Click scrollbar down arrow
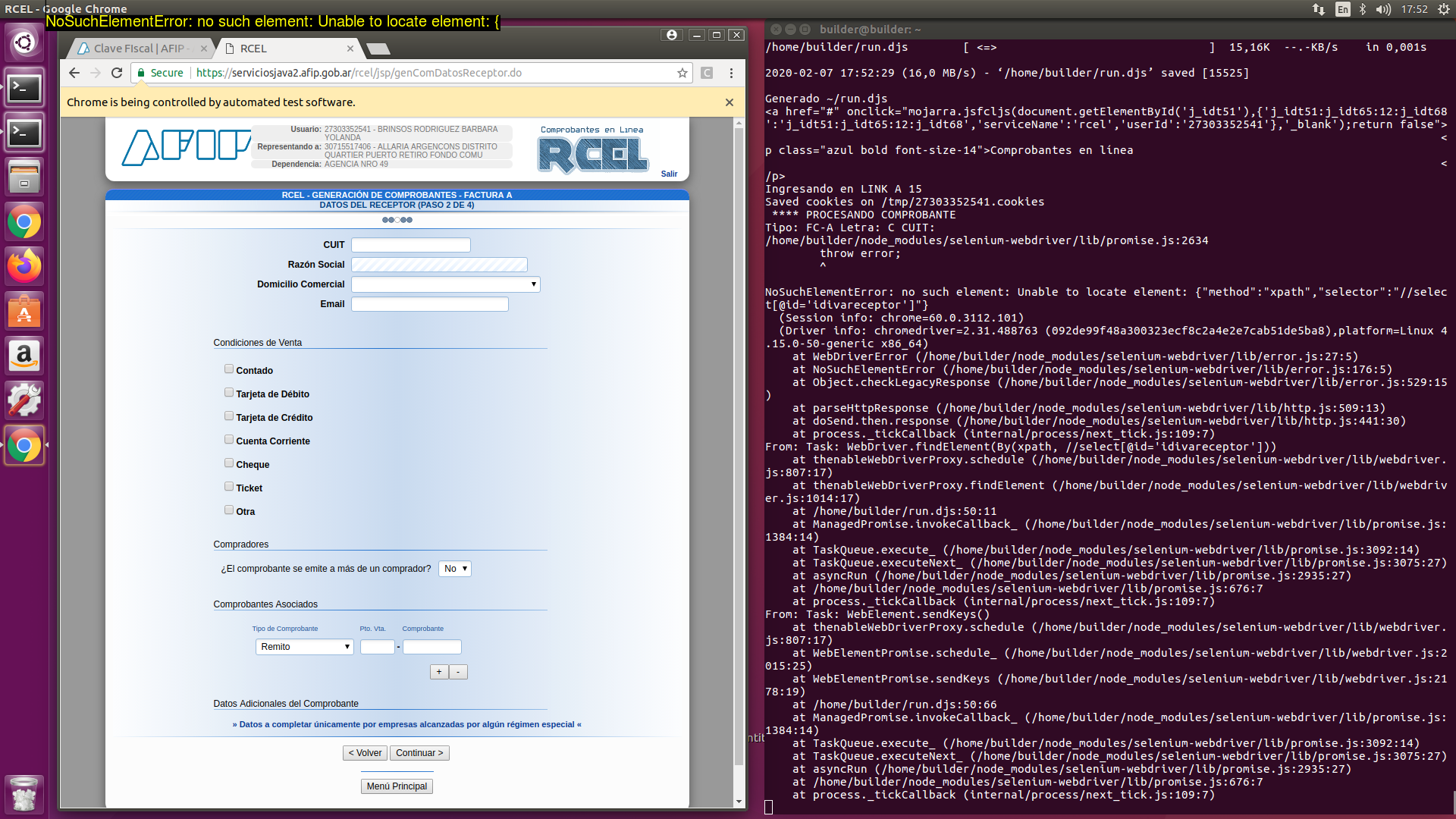This screenshot has height=819, width=1456. pyautogui.click(x=739, y=802)
